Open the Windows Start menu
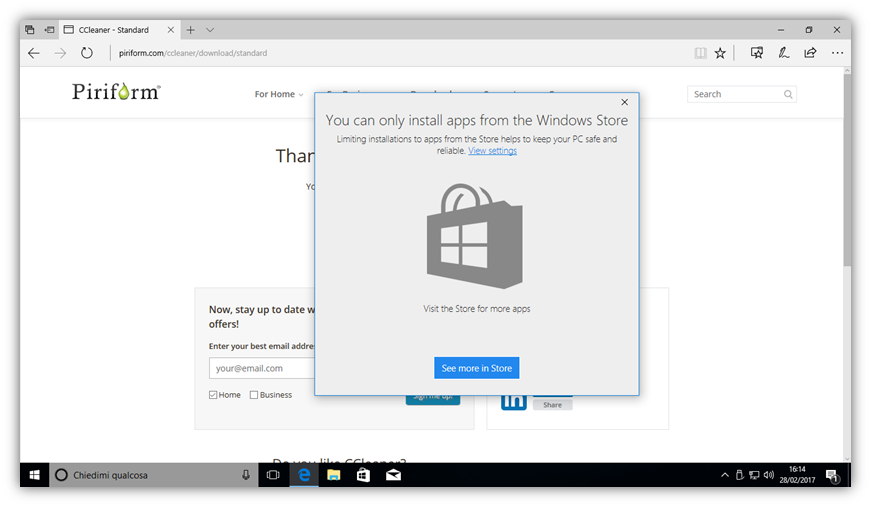871x507 pixels. click(34, 475)
